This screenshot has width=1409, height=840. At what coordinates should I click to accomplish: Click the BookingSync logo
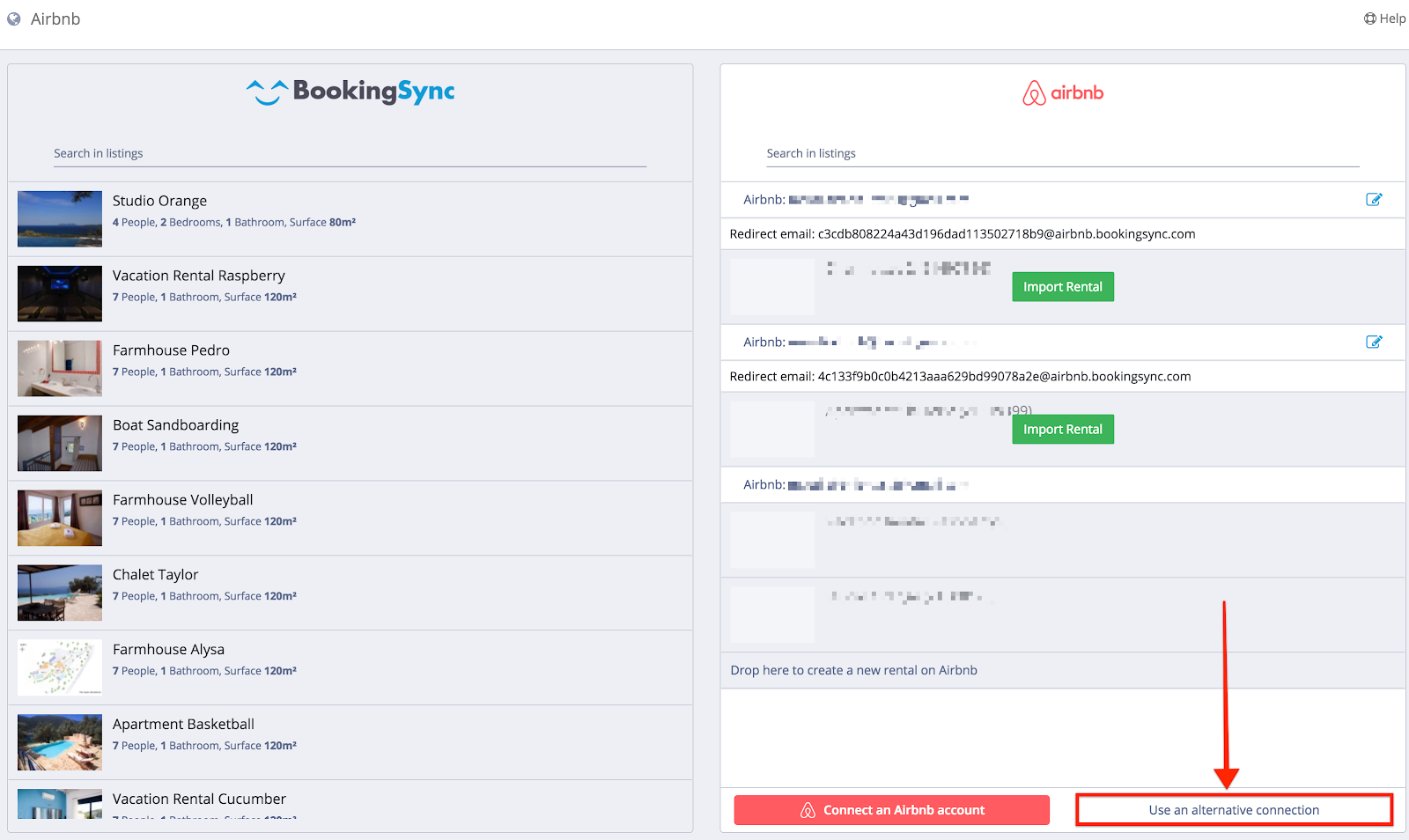pyautogui.click(x=350, y=92)
